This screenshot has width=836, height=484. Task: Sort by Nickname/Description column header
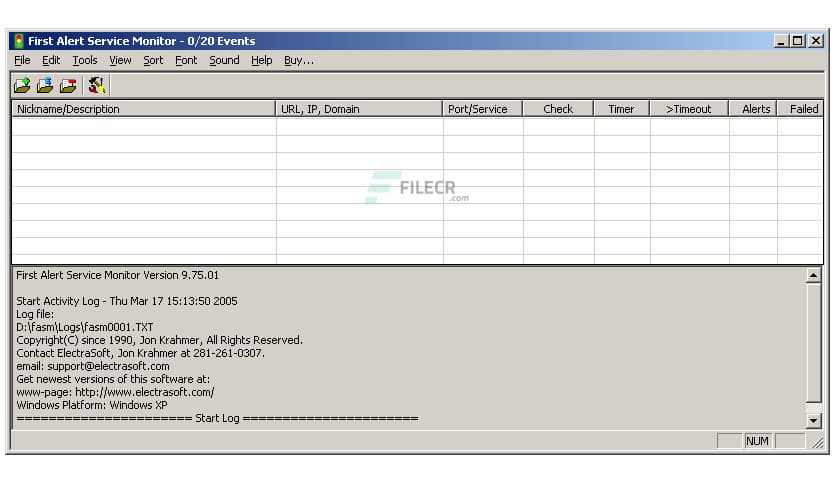[143, 109]
